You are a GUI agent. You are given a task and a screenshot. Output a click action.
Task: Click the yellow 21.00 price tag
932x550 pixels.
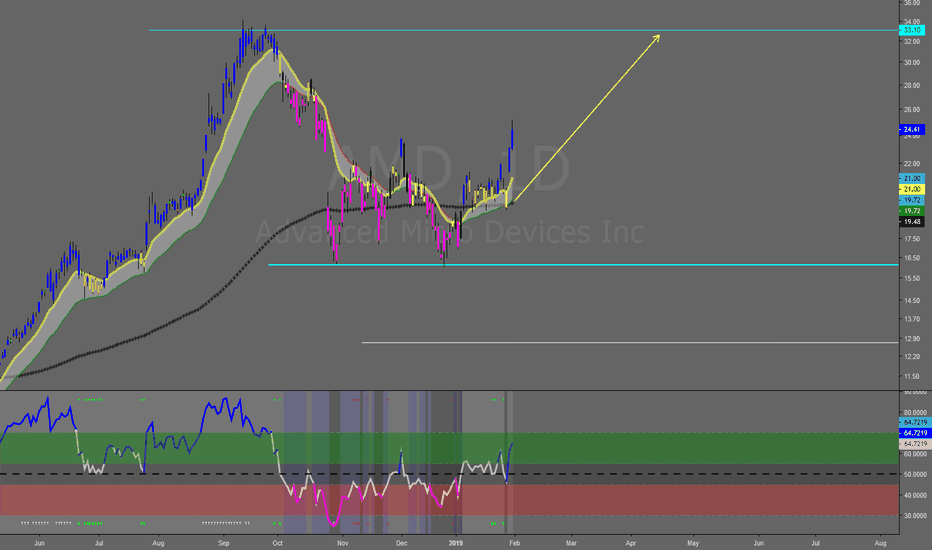[x=912, y=189]
